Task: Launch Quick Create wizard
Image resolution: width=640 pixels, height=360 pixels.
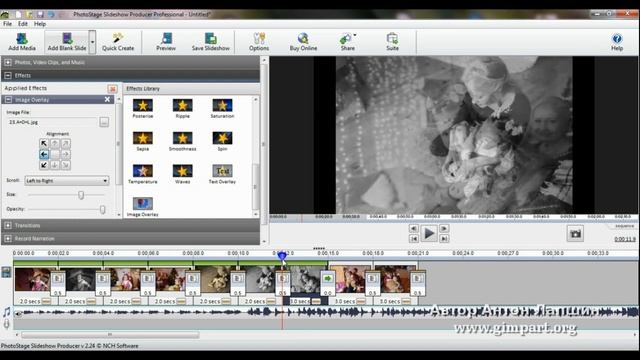Action: click(118, 42)
